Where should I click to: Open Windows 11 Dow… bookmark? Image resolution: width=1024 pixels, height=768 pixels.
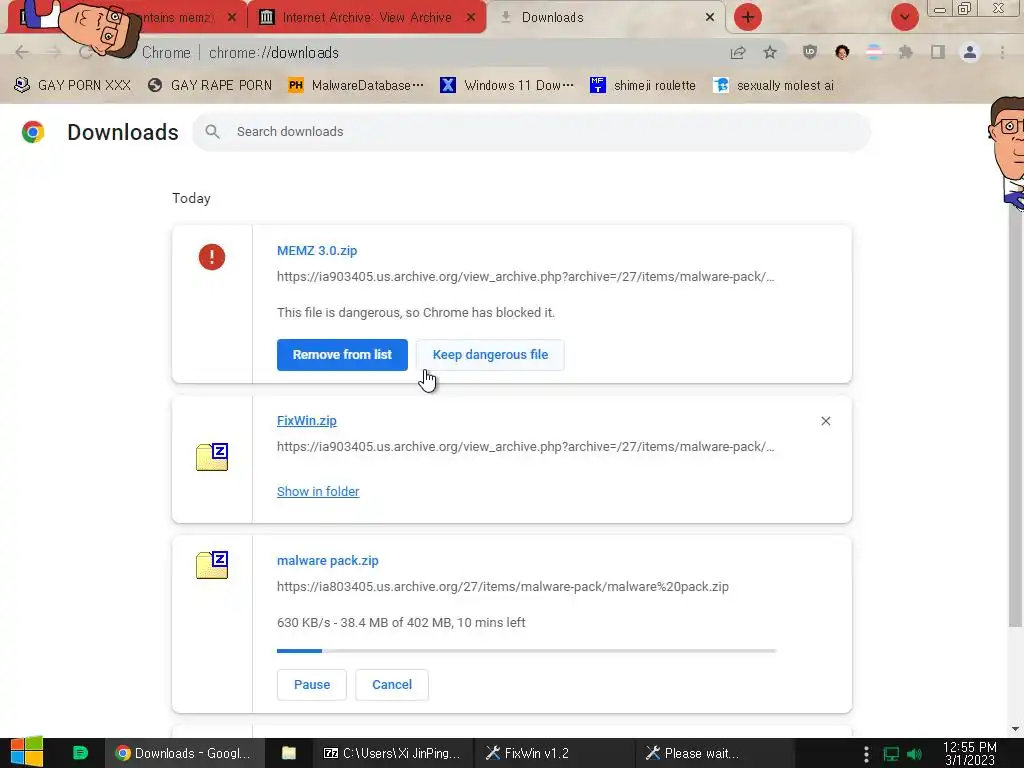tap(507, 86)
